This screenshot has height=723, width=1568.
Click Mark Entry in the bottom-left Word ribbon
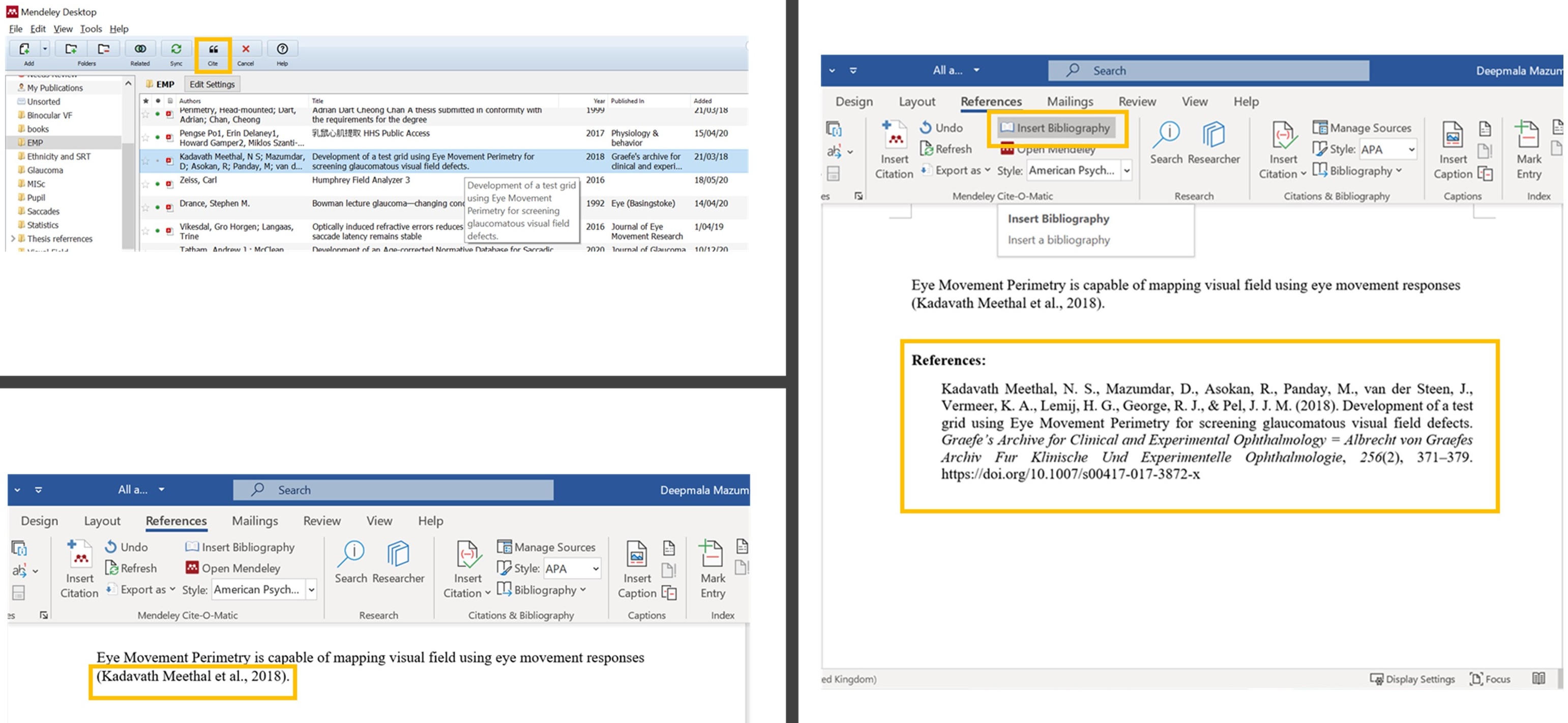[x=713, y=569]
